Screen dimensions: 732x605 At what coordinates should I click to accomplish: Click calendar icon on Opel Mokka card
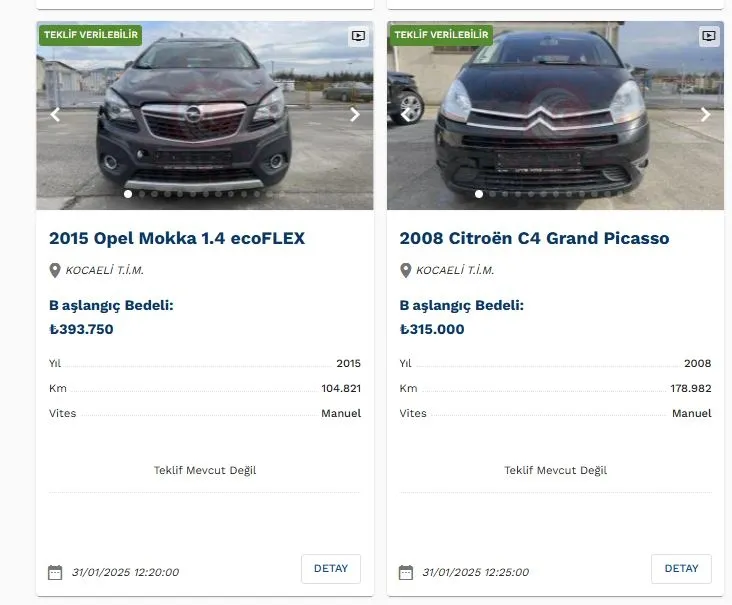click(x=55, y=573)
